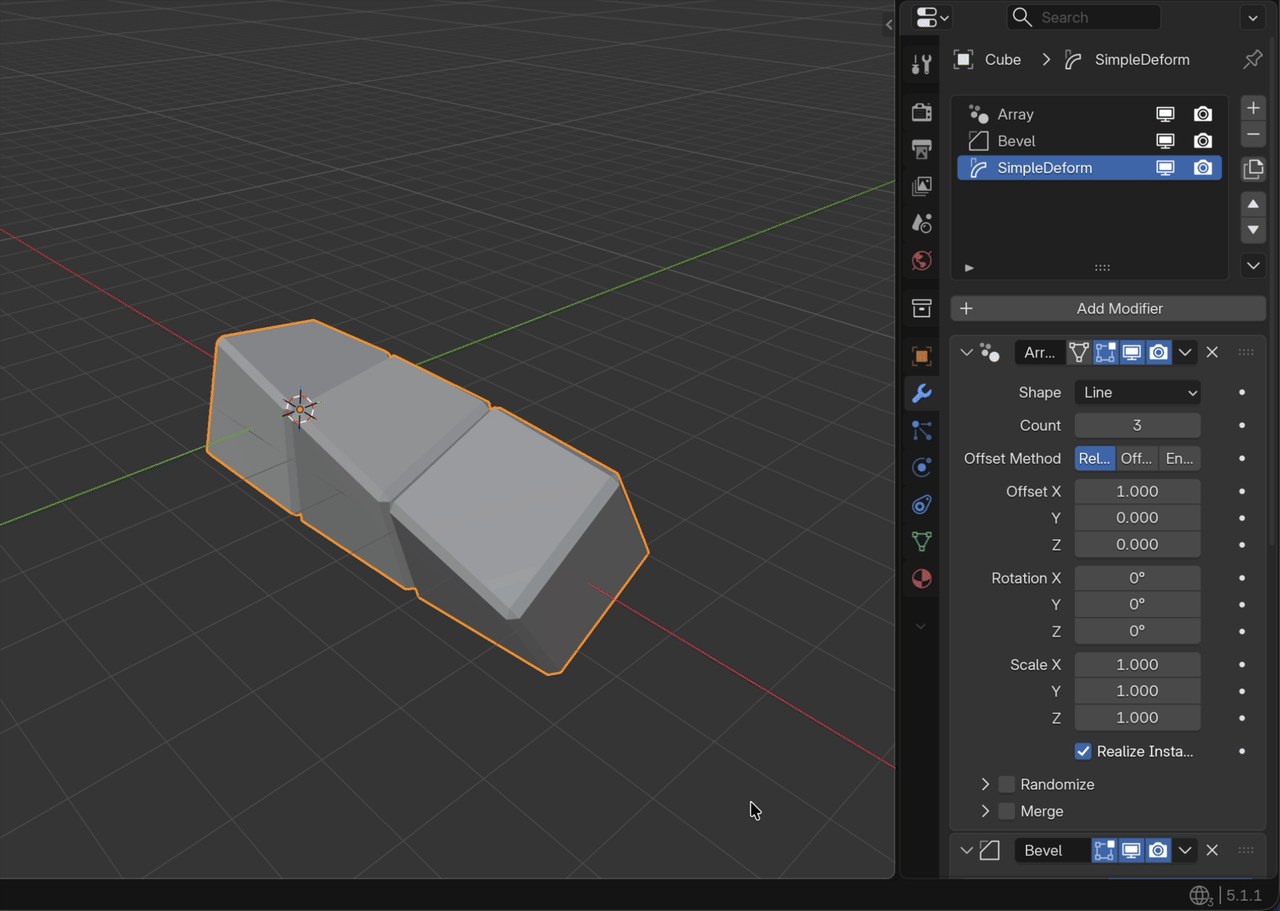
Task: Toggle the pin icon beside the SimpleDeform breadcrumb
Action: (x=1252, y=60)
